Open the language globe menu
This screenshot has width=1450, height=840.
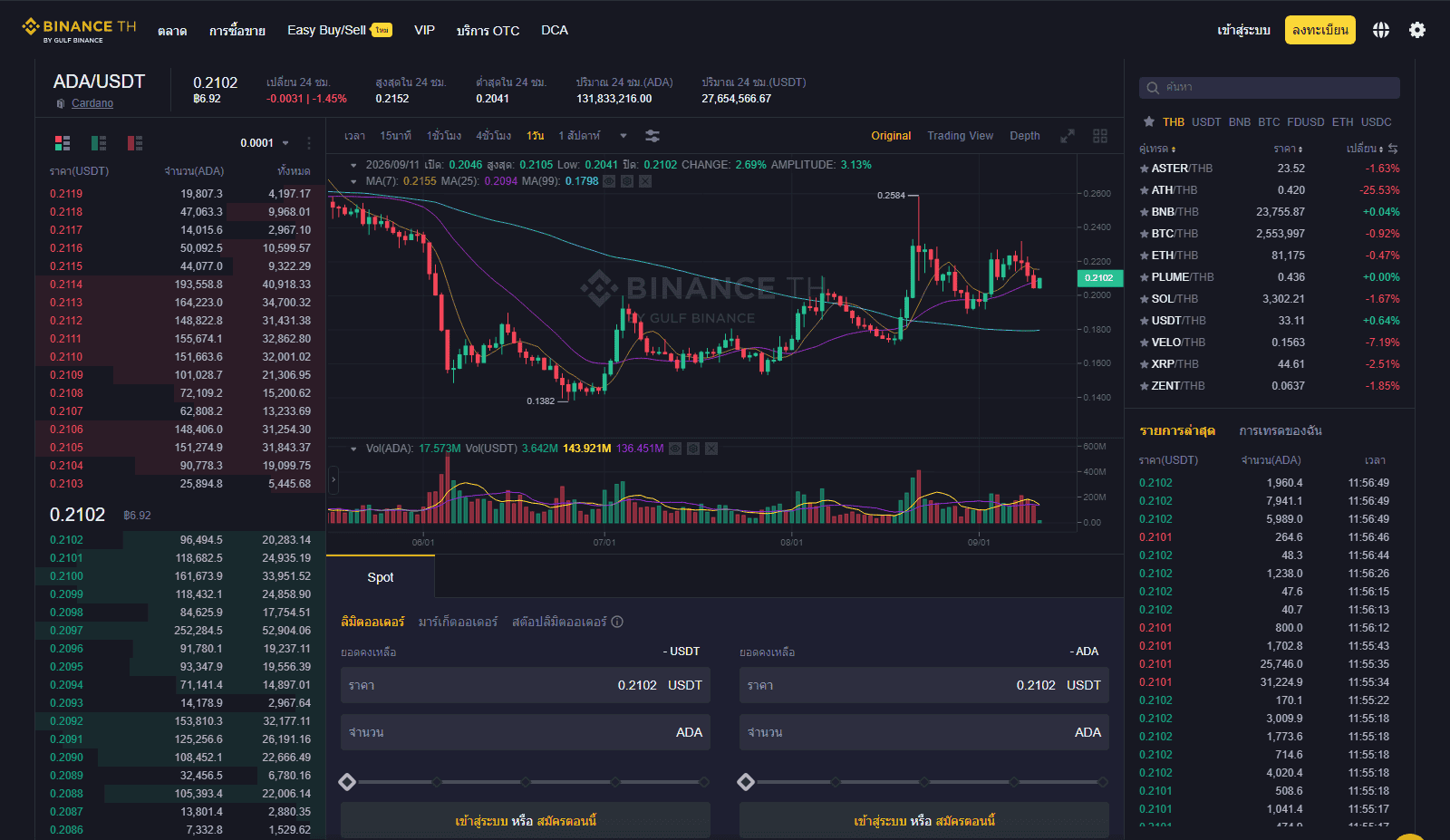pos(1380,30)
